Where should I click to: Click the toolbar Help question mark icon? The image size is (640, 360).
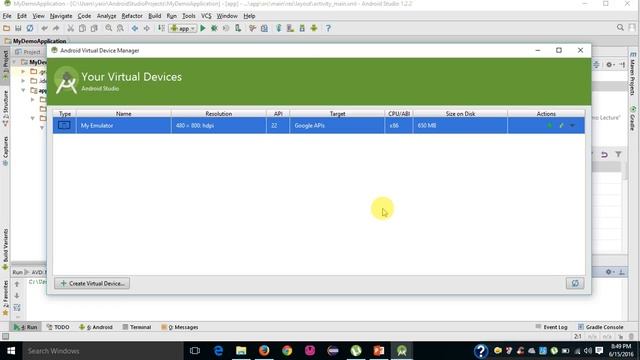coord(328,28)
